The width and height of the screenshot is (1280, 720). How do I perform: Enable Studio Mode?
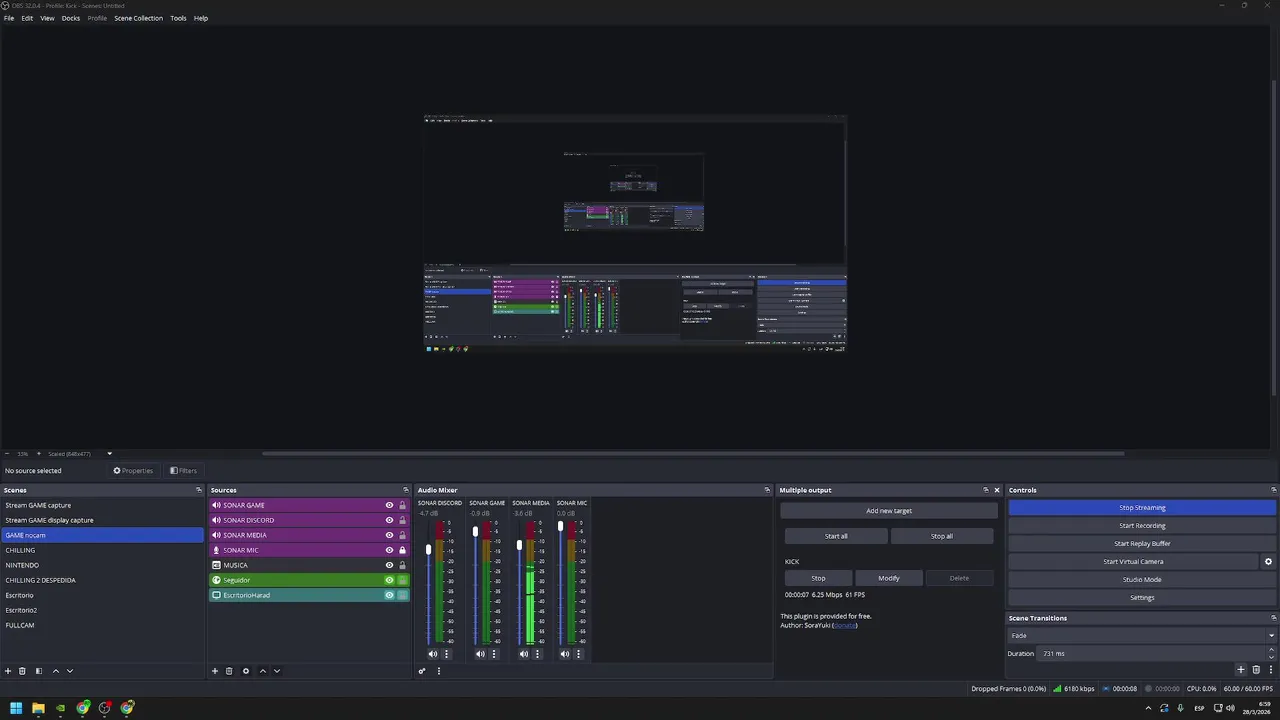coord(1142,580)
